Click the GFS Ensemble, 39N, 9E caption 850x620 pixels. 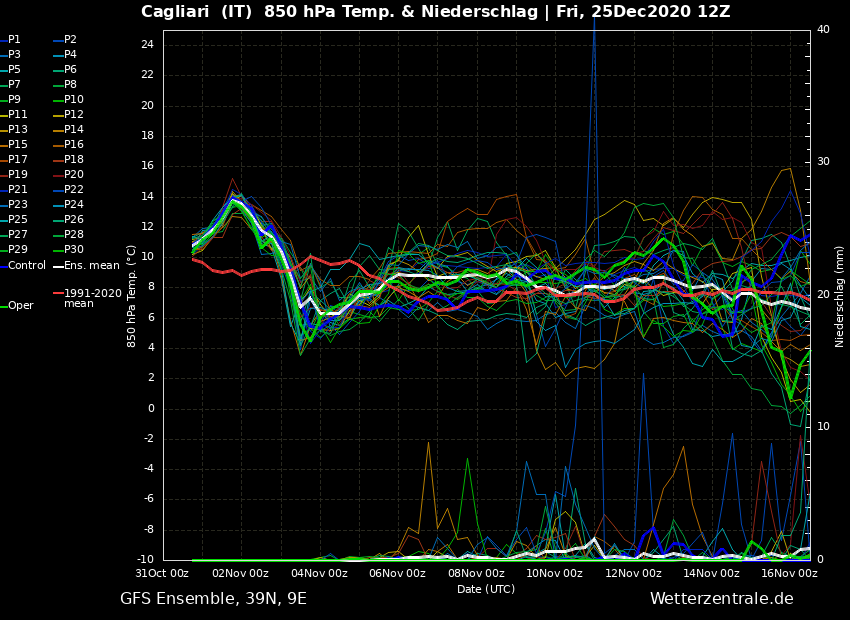point(213,599)
